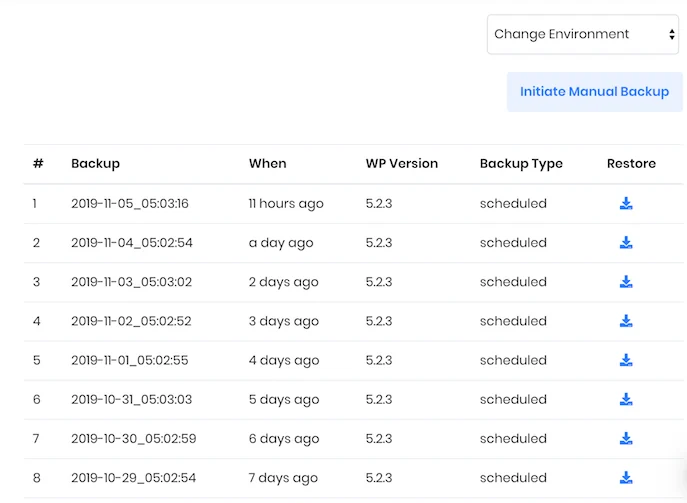687x503 pixels.
Task: Select backup name 2019-10-29_05:02:54
Action: (x=134, y=478)
